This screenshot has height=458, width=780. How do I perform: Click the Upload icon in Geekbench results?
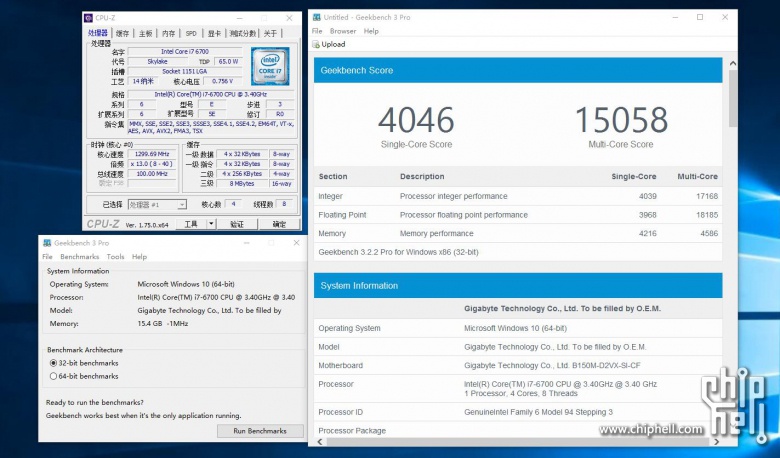316,44
